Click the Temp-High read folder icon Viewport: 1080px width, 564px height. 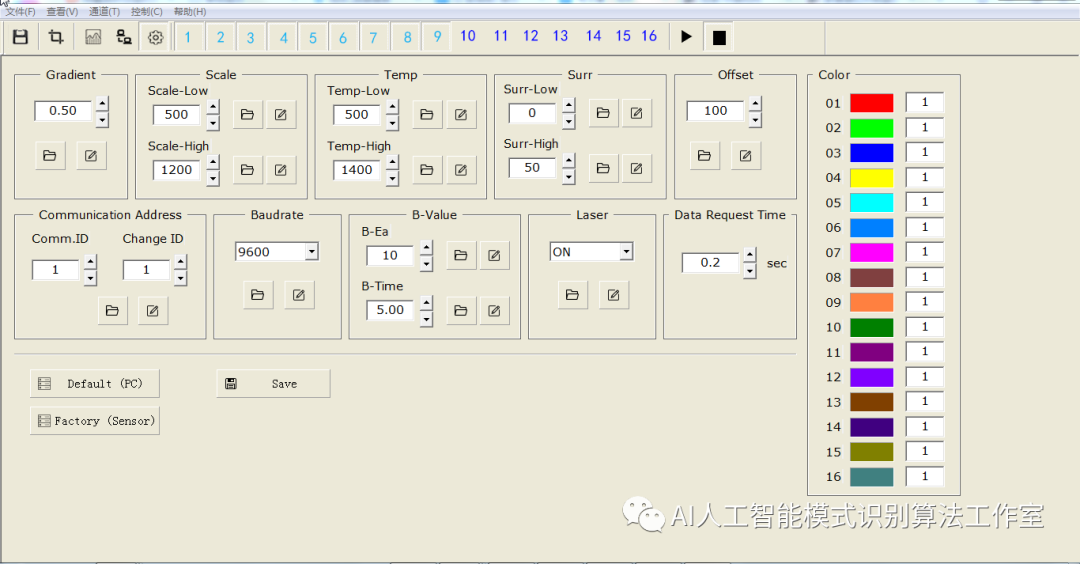427,169
